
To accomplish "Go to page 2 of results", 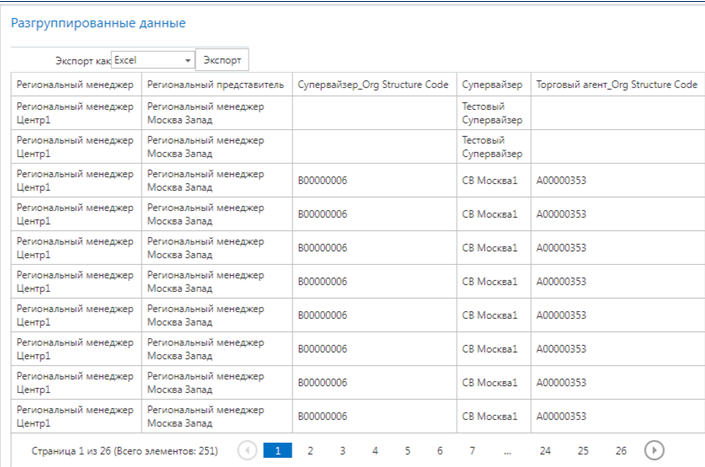I will click(310, 451).
